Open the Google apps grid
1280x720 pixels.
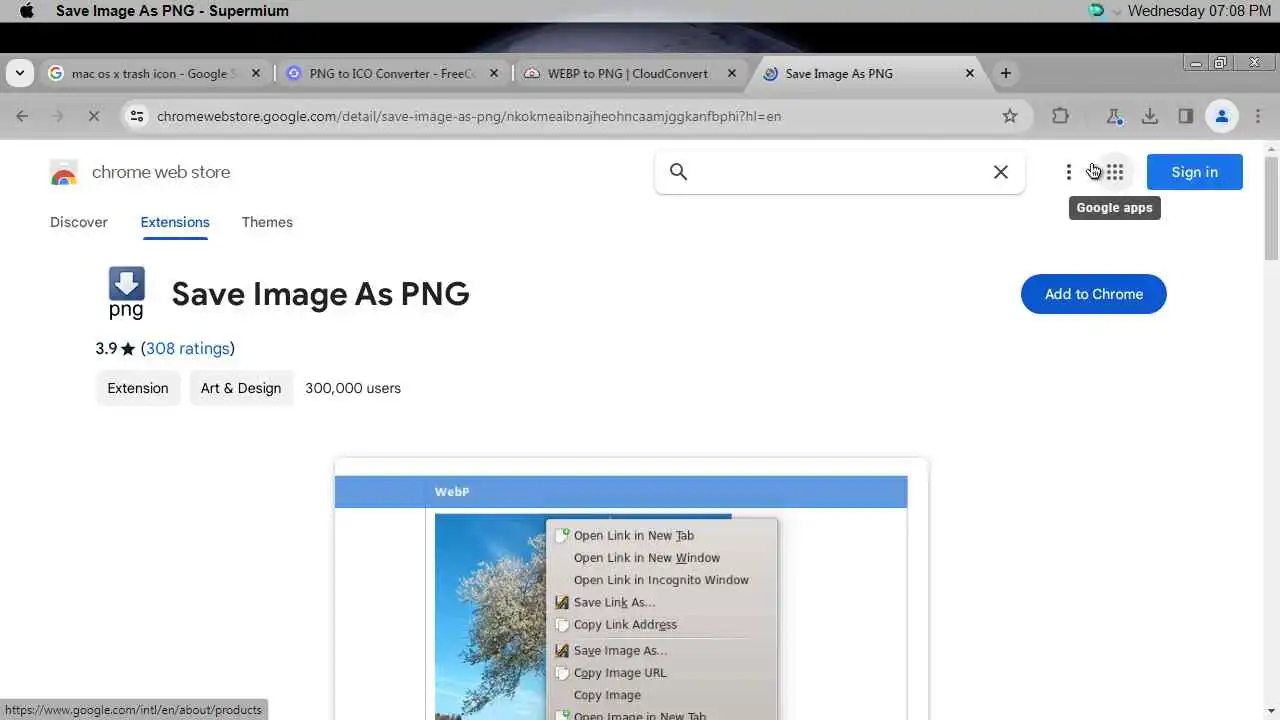1115,172
